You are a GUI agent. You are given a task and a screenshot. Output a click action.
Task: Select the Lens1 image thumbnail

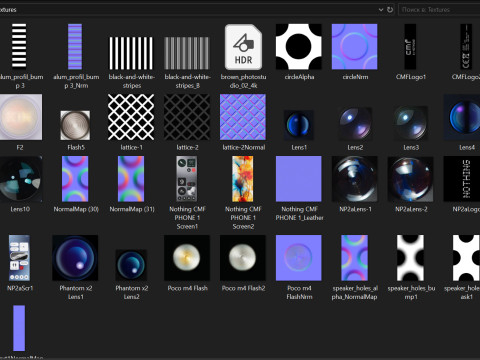(299, 125)
